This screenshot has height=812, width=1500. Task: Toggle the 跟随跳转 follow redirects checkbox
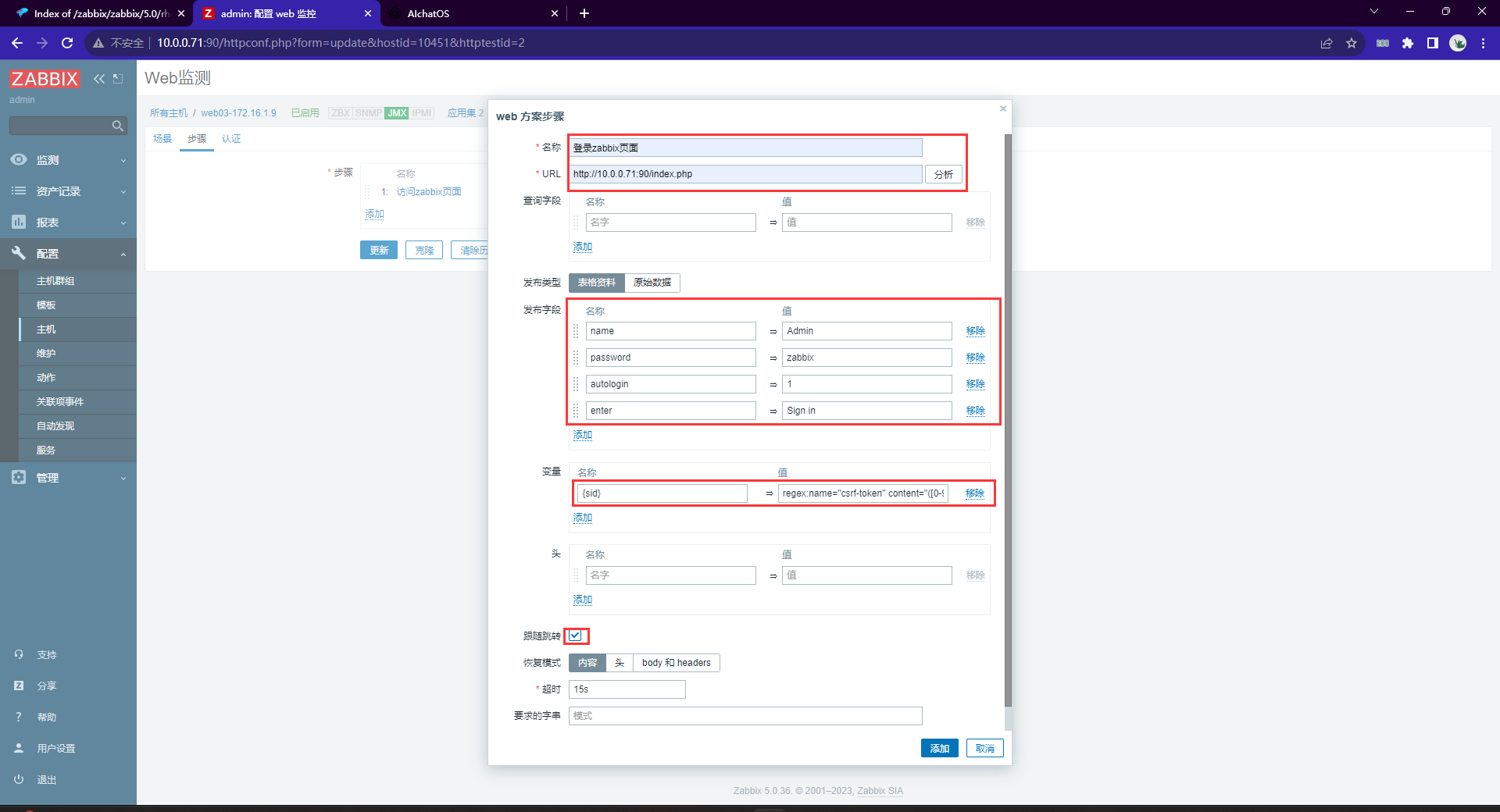575,636
